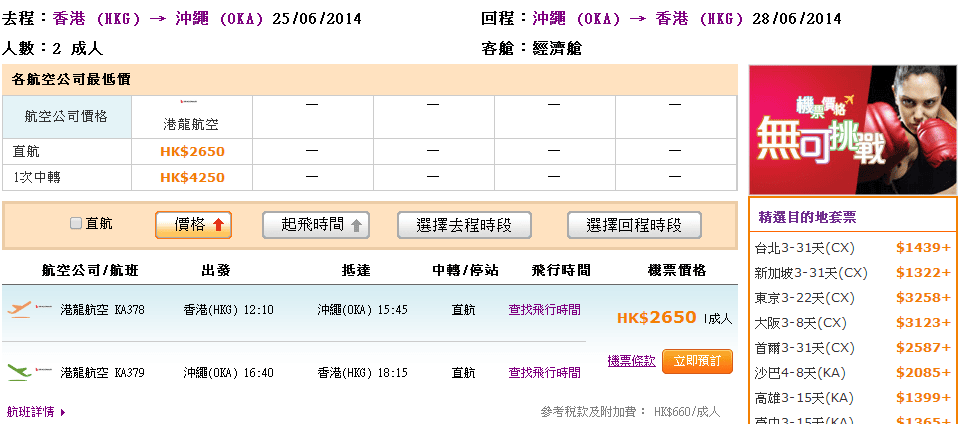Click 查找飛行時間 for flight KA378
Image resolution: width=962 pixels, height=424 pixels.
pyautogui.click(x=544, y=310)
